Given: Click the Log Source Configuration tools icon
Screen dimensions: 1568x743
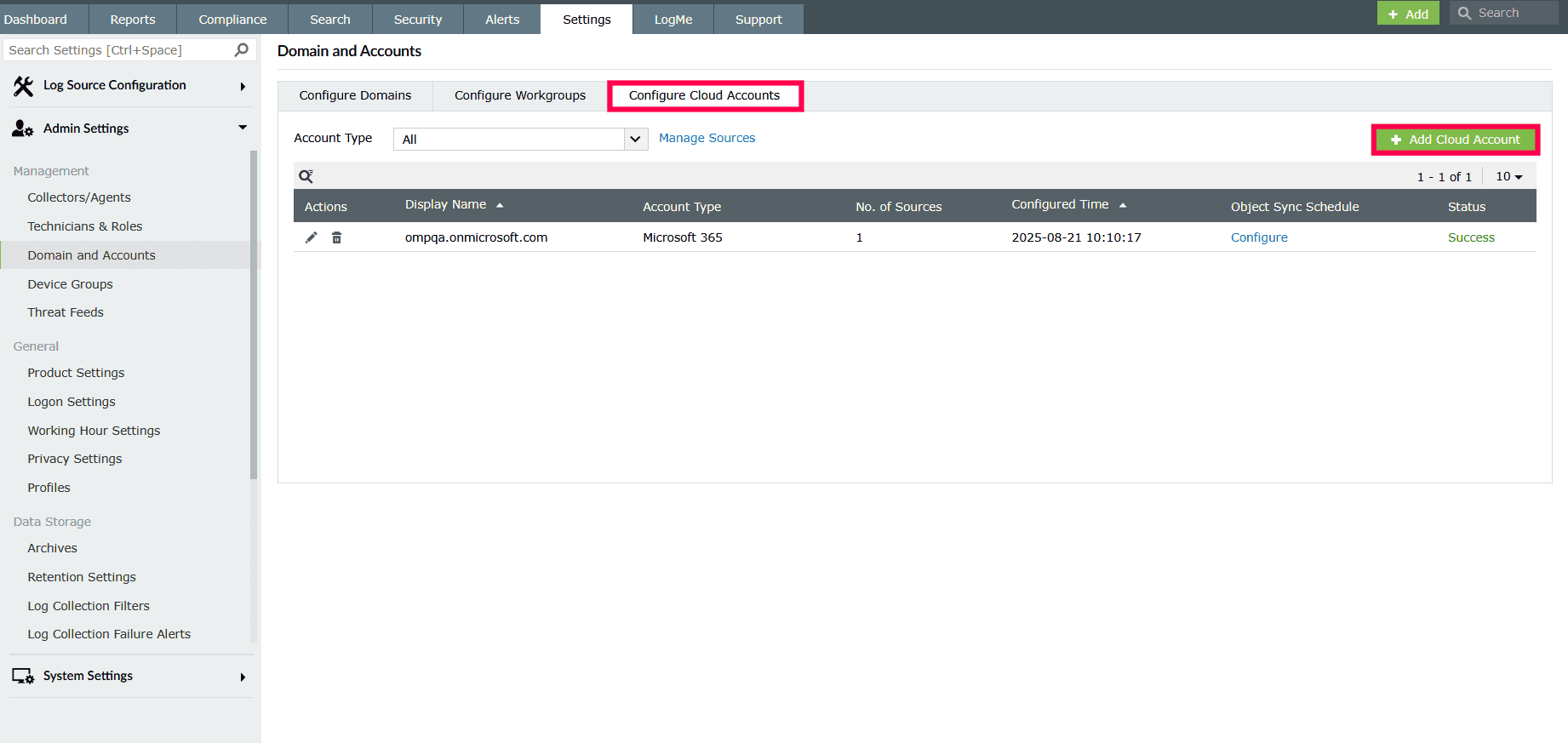Looking at the screenshot, I should tap(24, 85).
